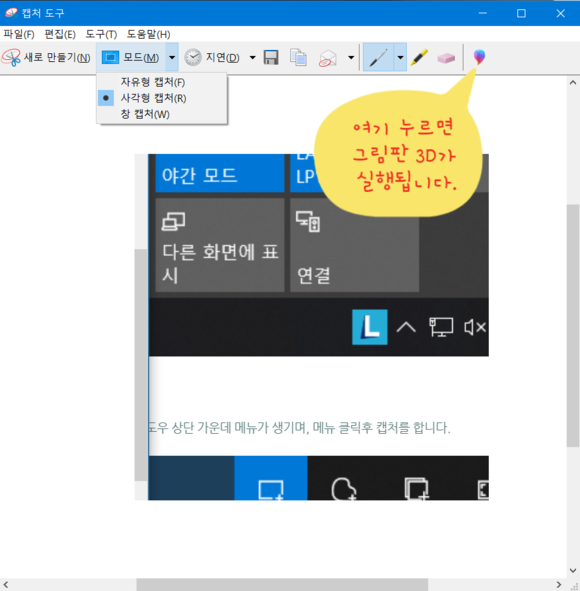580x591 pixels.
Task: Open the 모드 capture mode button
Action: pyautogui.click(x=131, y=58)
